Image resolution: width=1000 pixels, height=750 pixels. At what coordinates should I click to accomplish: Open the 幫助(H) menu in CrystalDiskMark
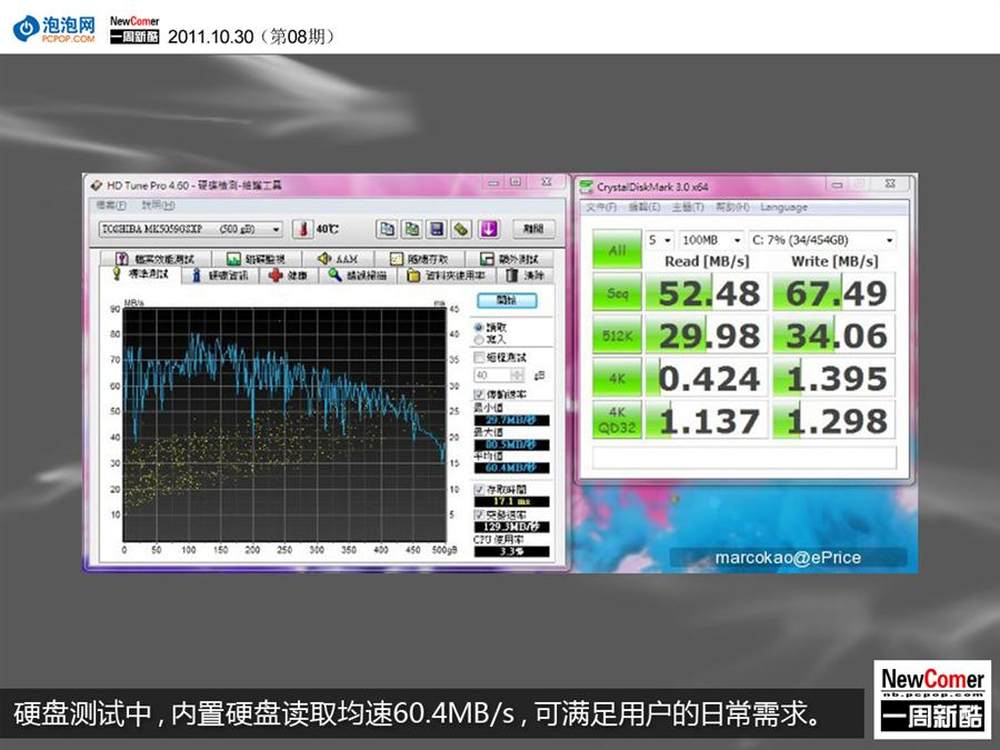(x=732, y=207)
